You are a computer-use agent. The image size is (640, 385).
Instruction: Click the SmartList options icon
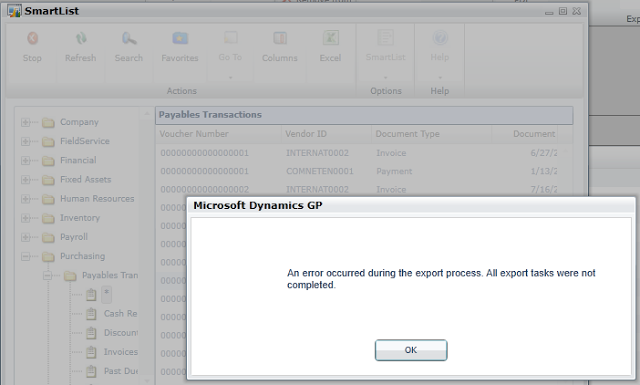385,38
